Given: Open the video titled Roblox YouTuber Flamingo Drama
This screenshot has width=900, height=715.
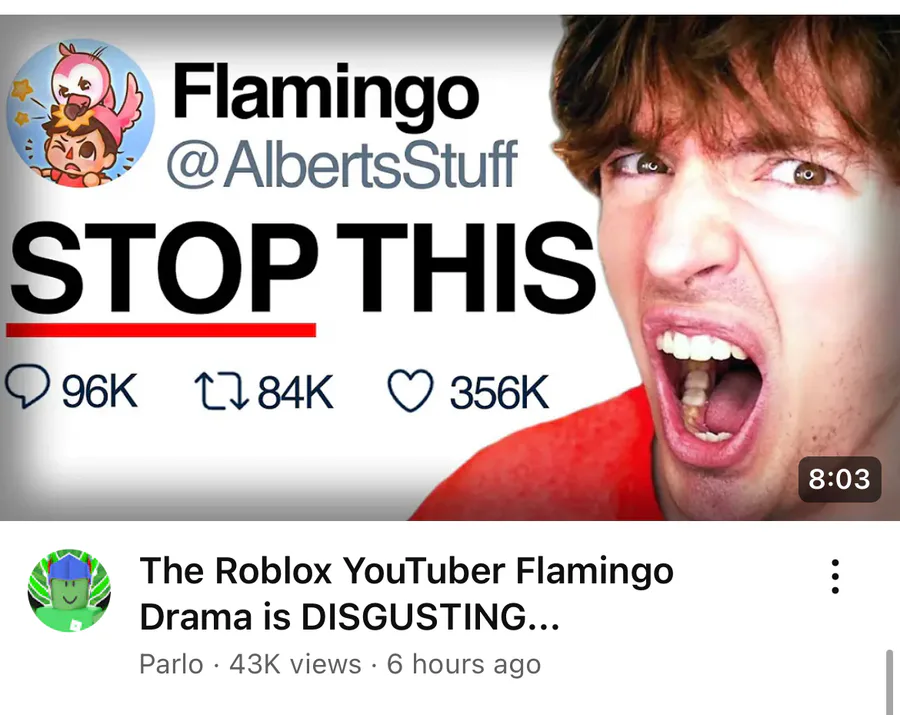Looking at the screenshot, I should [406, 594].
